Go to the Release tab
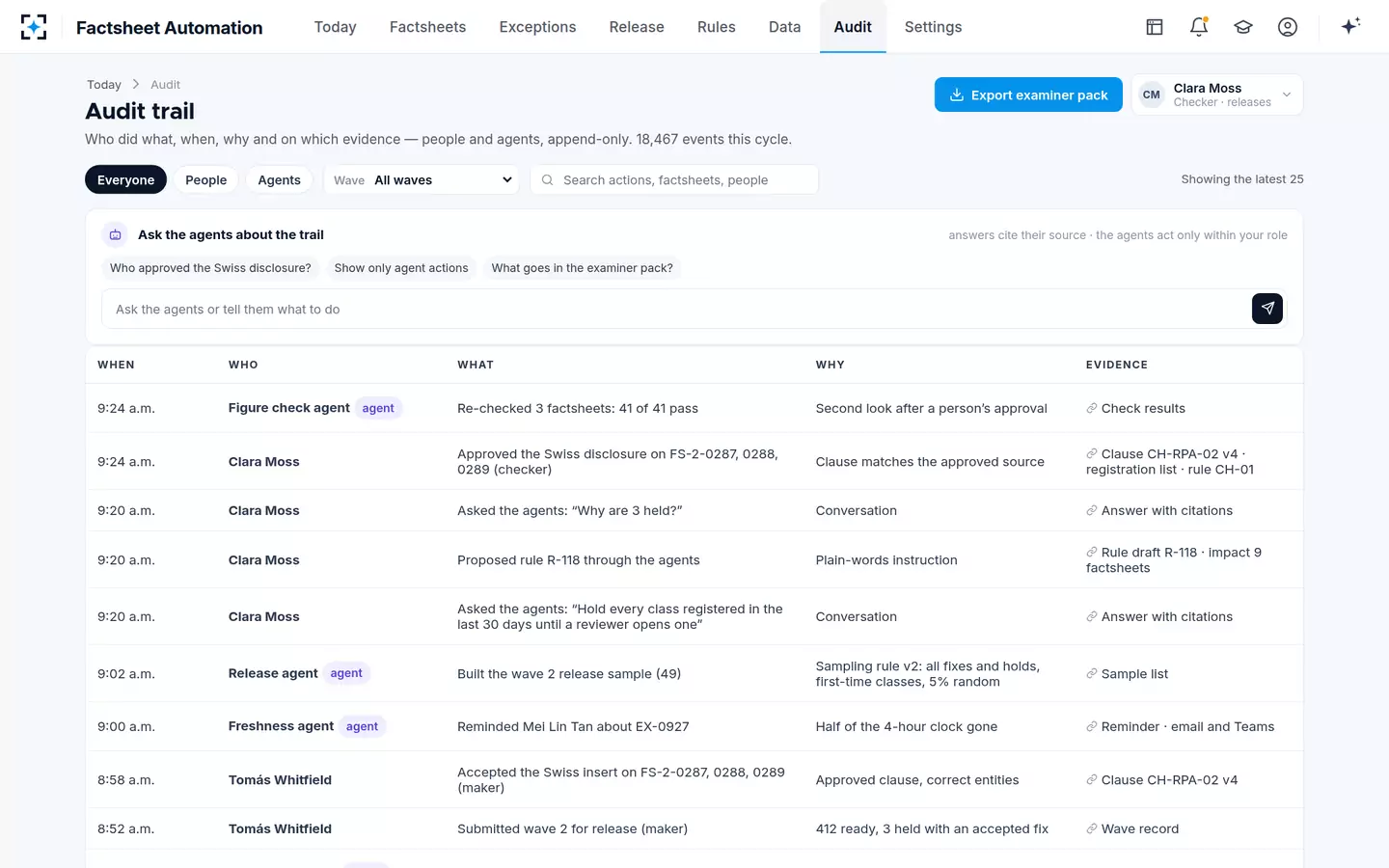 tap(637, 27)
